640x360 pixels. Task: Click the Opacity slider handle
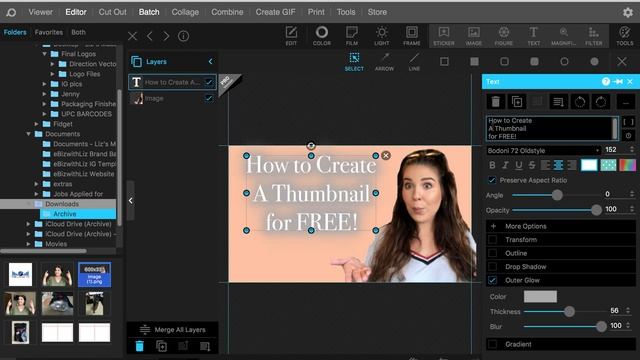click(596, 210)
